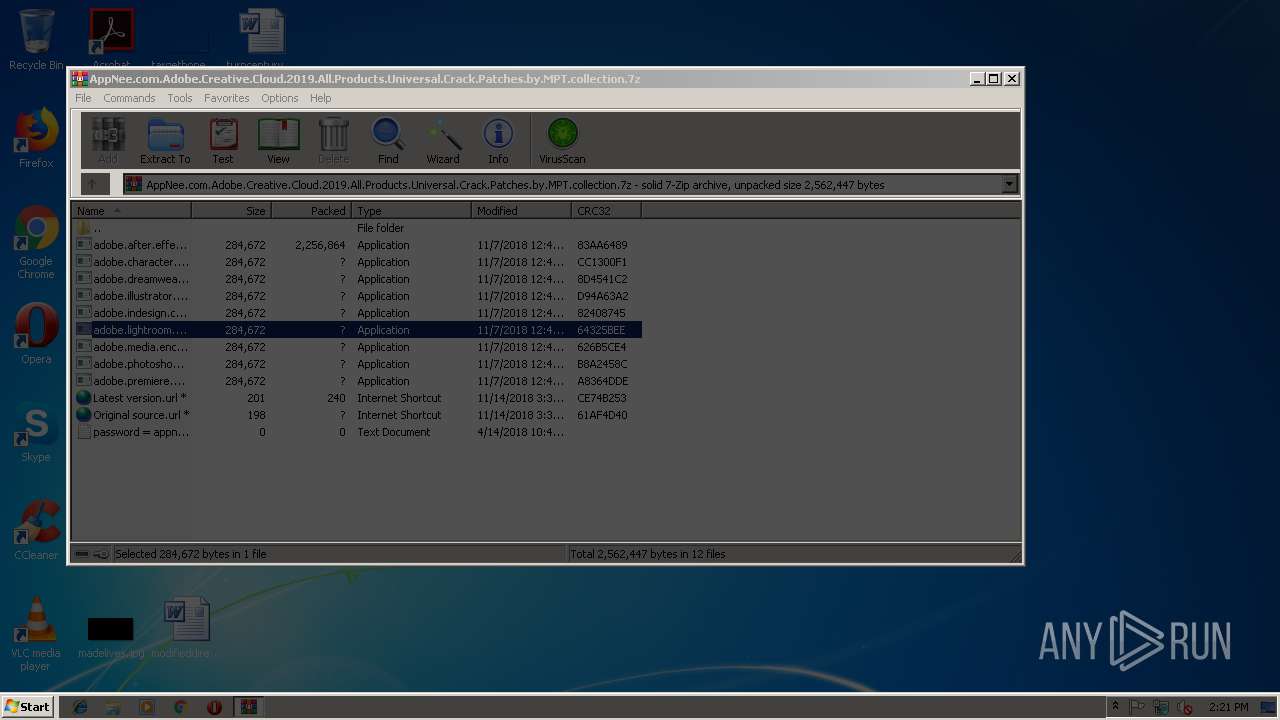This screenshot has width=1280, height=720.
Task: Sort by the Packed column header
Action: coord(311,211)
